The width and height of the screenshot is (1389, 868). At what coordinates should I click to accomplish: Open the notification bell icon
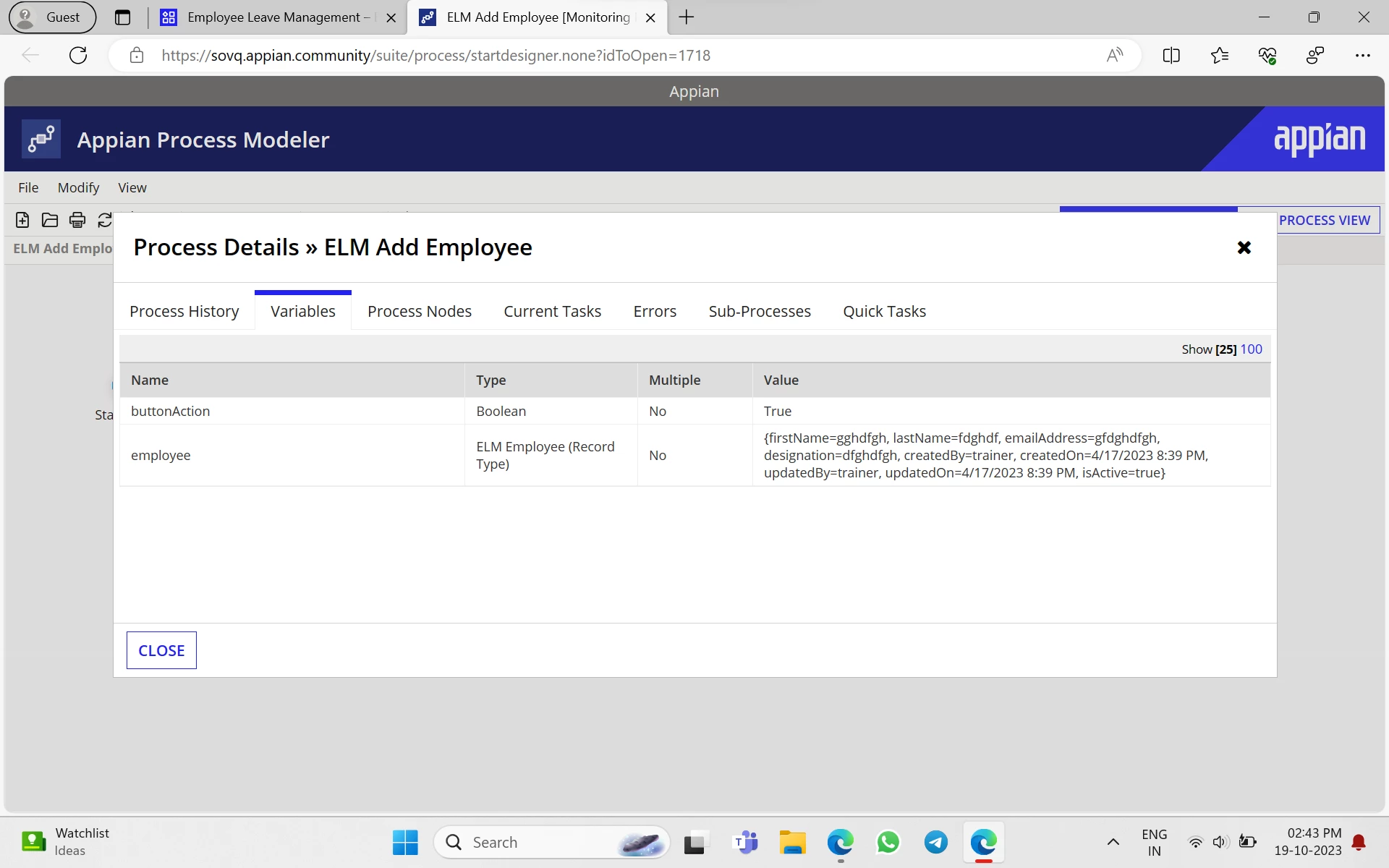click(1359, 842)
